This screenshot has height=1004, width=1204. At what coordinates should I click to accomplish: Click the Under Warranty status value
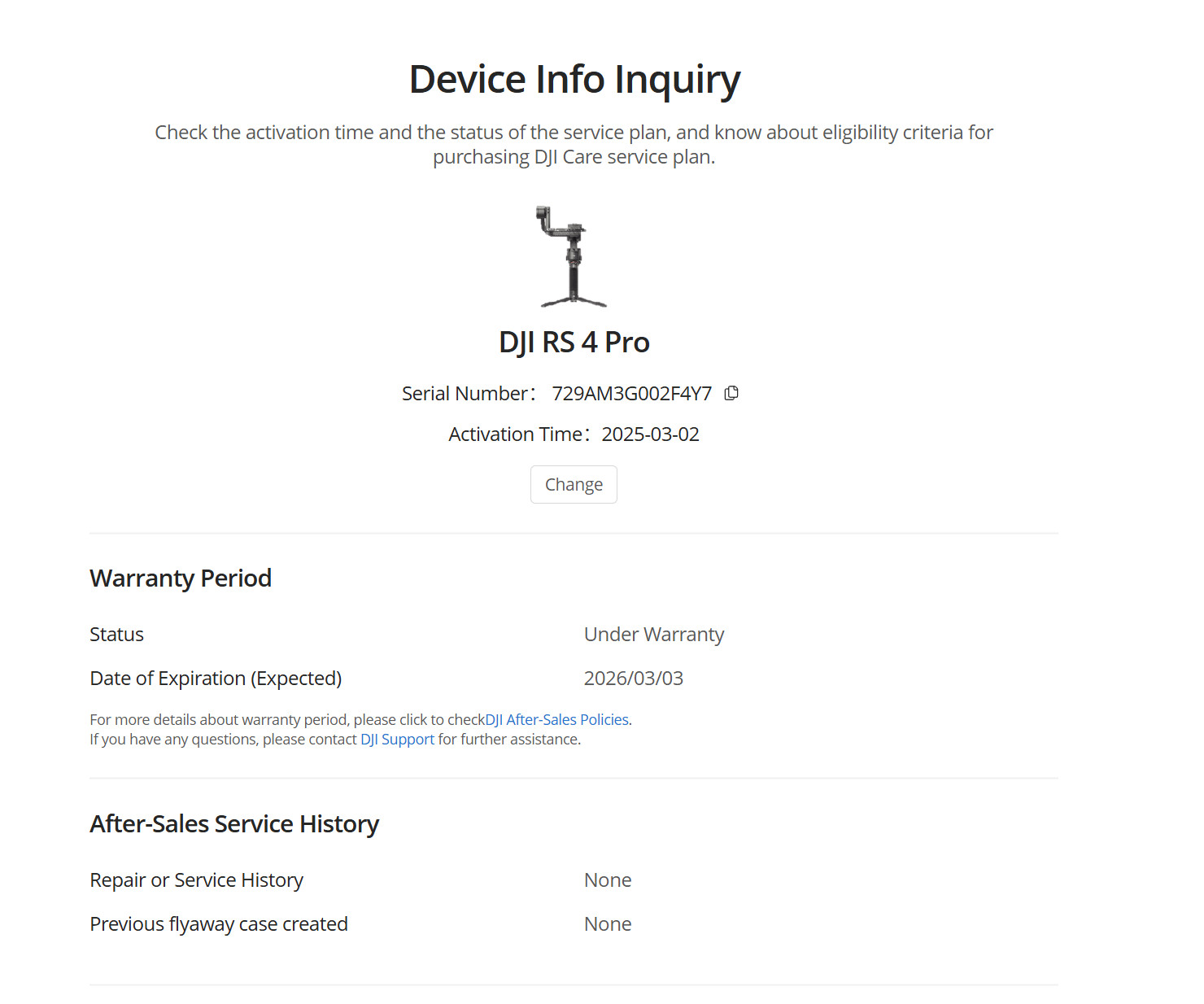(x=654, y=635)
